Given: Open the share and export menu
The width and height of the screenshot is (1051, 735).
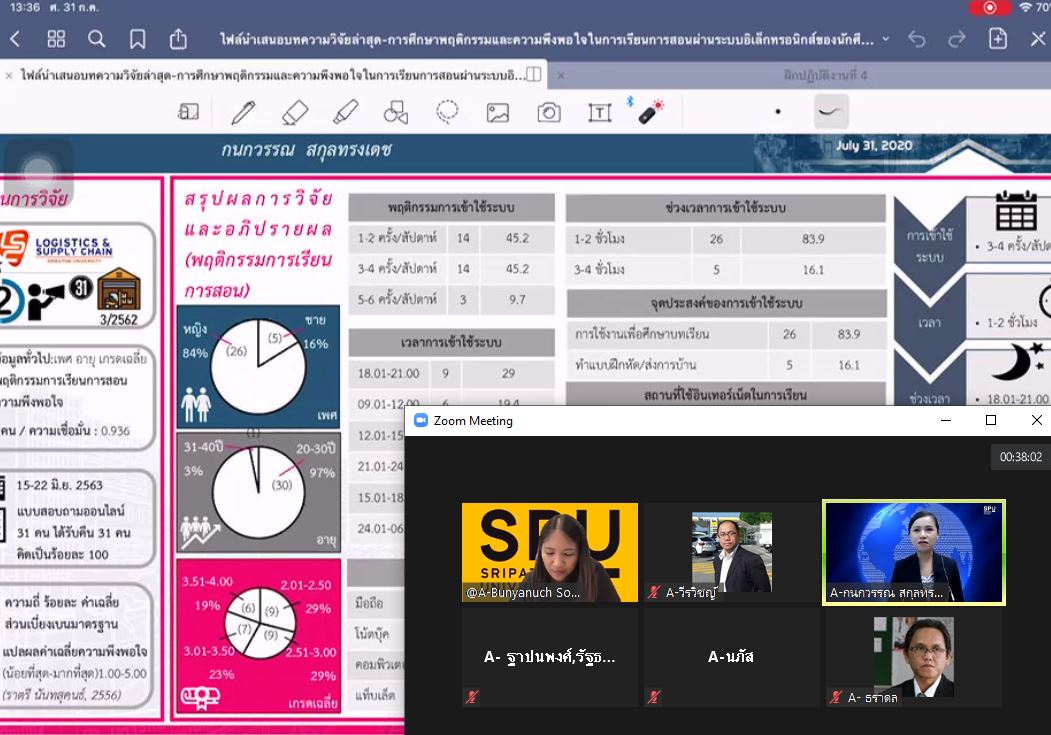Looking at the screenshot, I should click(x=178, y=39).
